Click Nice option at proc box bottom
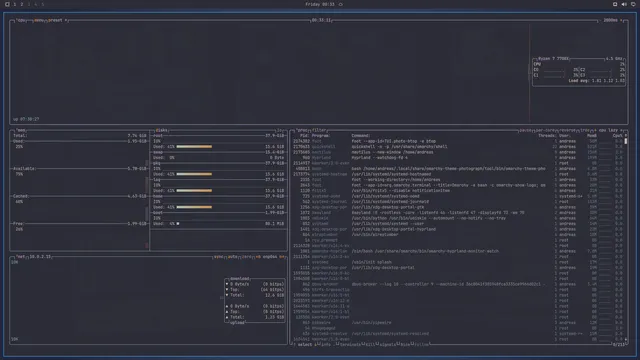 [405, 344]
